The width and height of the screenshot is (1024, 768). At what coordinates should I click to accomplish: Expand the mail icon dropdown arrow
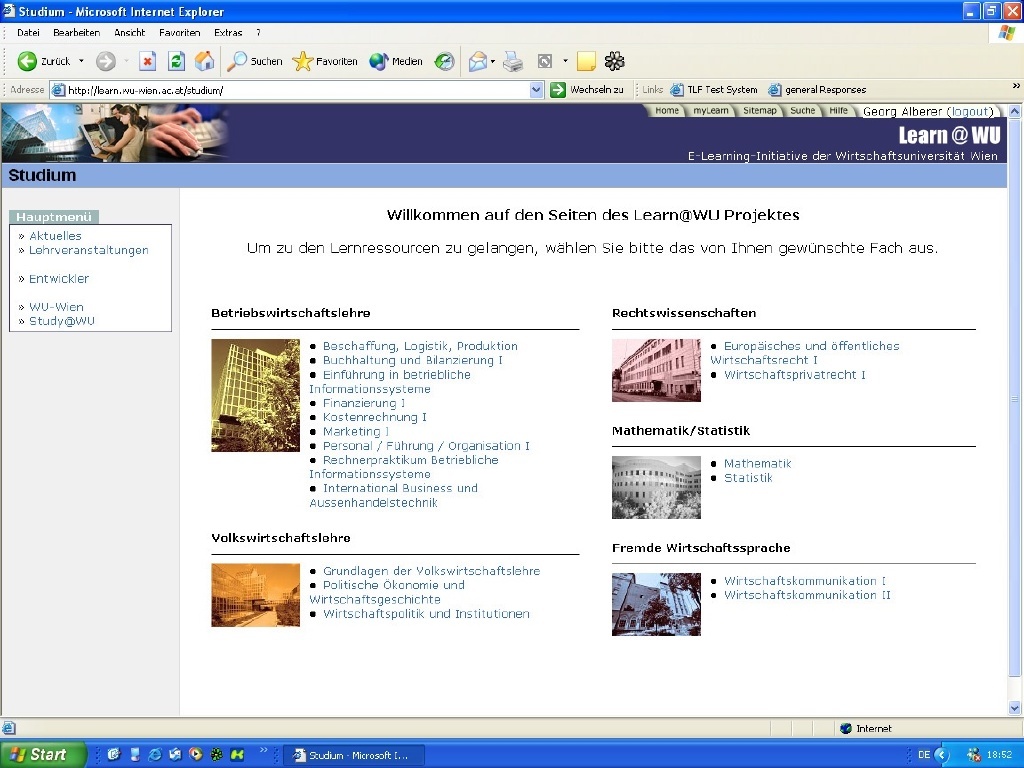click(493, 61)
